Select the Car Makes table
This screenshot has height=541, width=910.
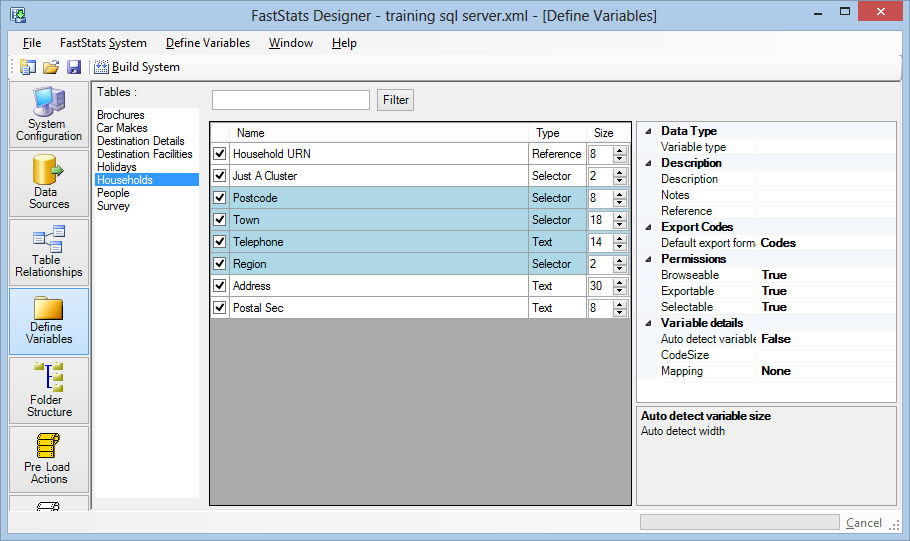pyautogui.click(x=122, y=128)
